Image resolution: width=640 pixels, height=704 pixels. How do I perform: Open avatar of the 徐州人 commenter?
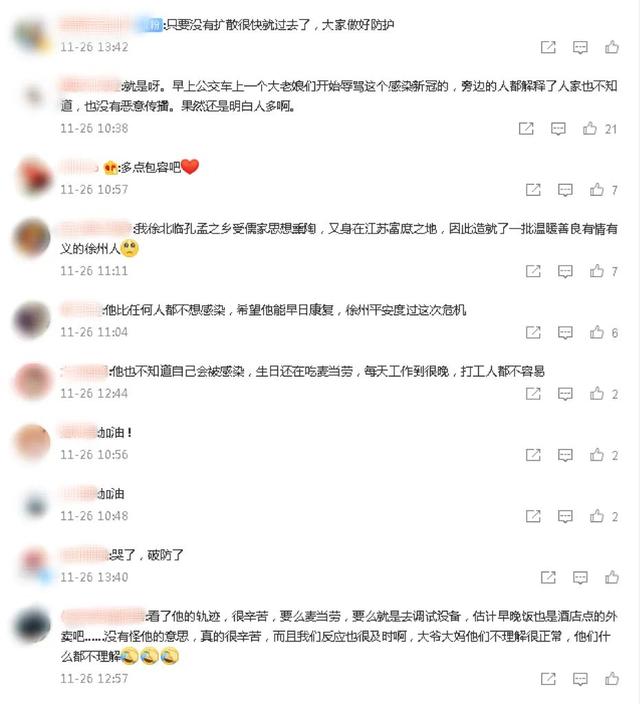[x=31, y=238]
